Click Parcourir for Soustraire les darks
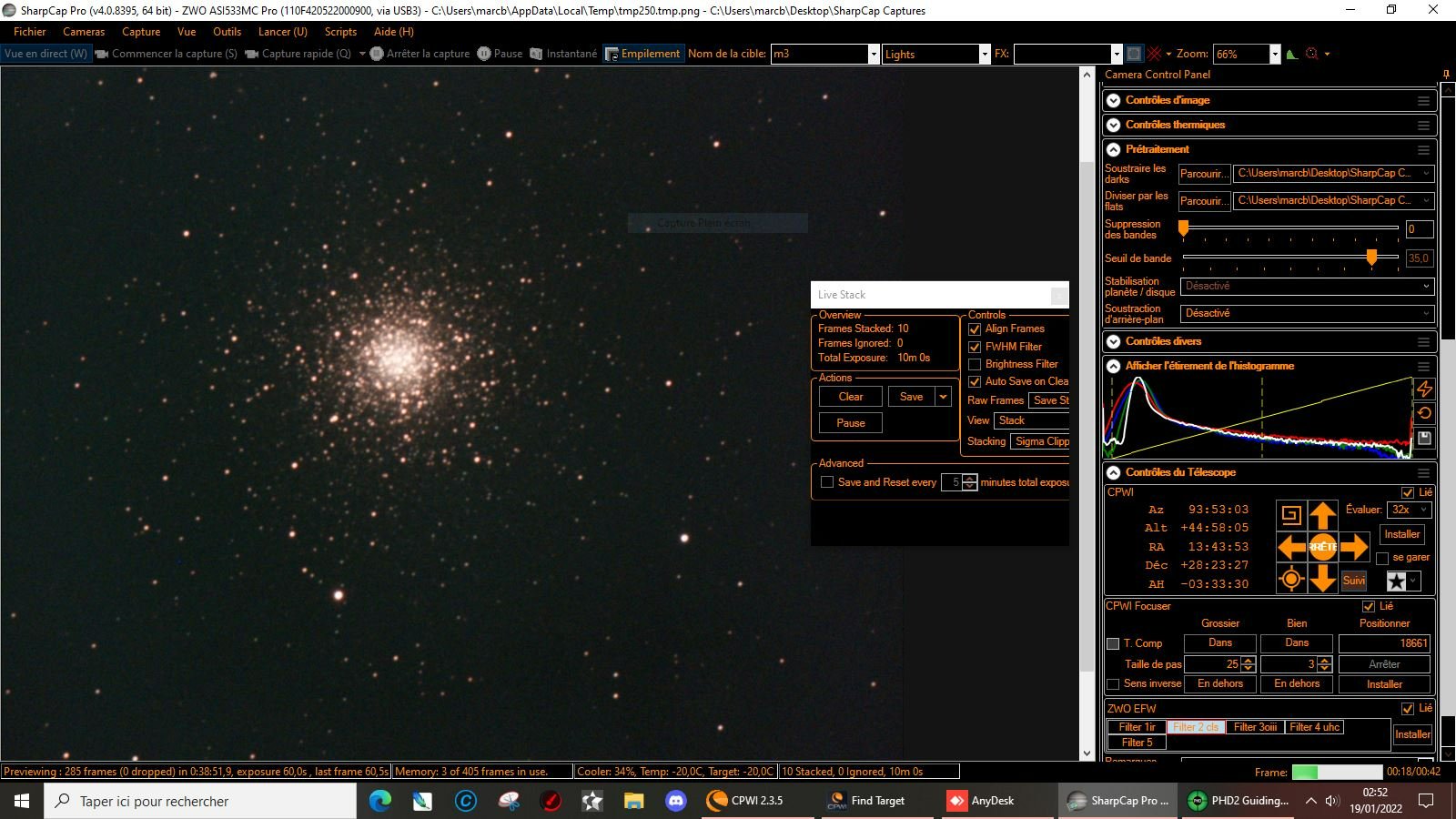The height and width of the screenshot is (819, 1456). click(1204, 174)
